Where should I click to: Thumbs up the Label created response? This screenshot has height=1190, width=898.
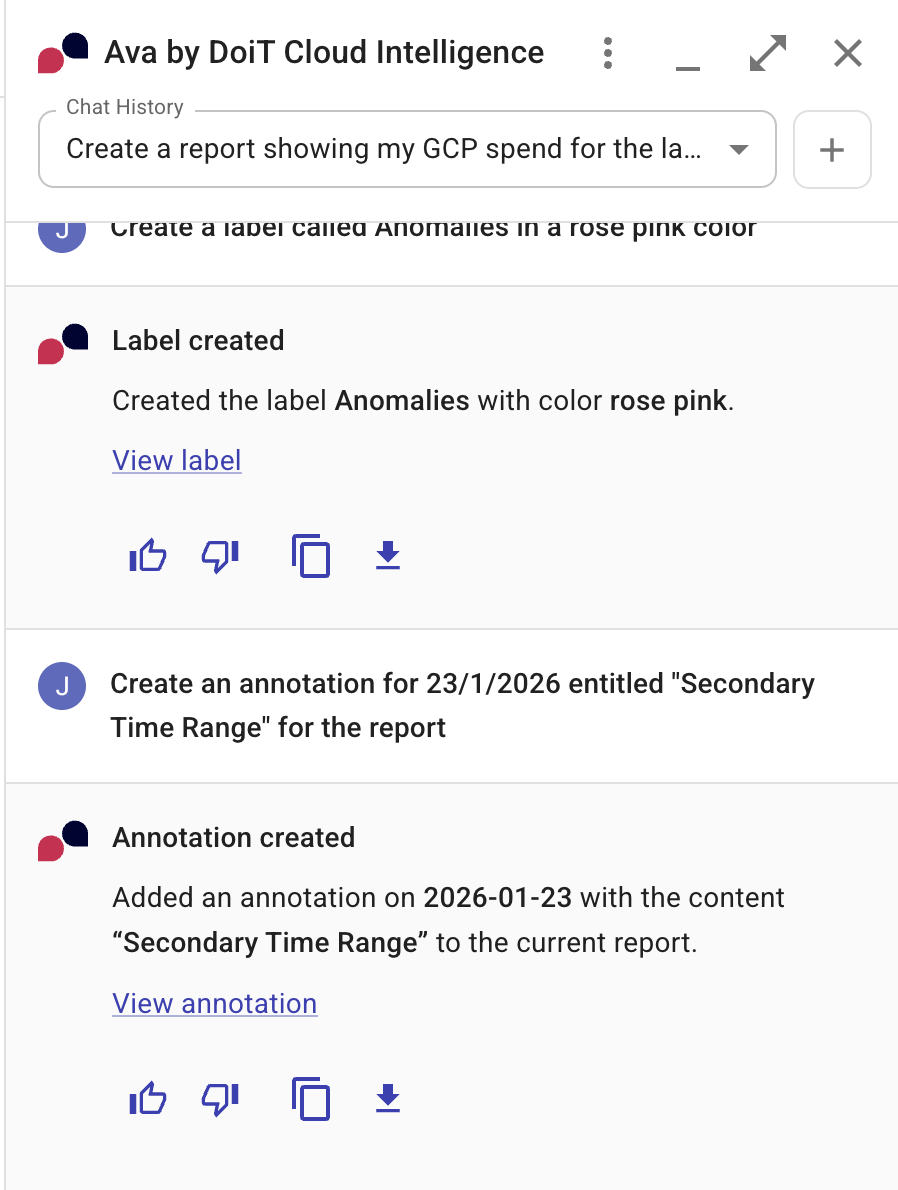(147, 556)
